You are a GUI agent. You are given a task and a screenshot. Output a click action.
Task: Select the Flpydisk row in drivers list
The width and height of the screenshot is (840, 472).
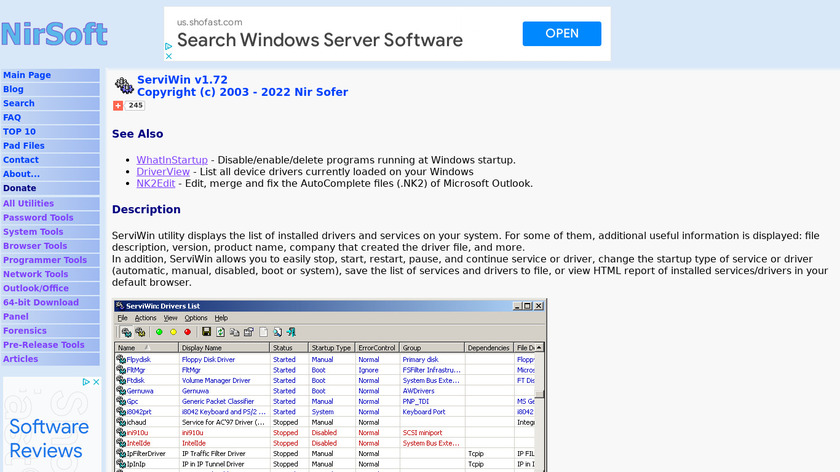[139, 359]
